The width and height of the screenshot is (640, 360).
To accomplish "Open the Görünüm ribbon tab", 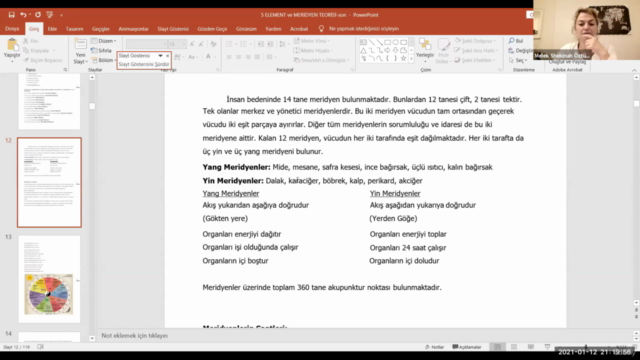I will 246,29.
